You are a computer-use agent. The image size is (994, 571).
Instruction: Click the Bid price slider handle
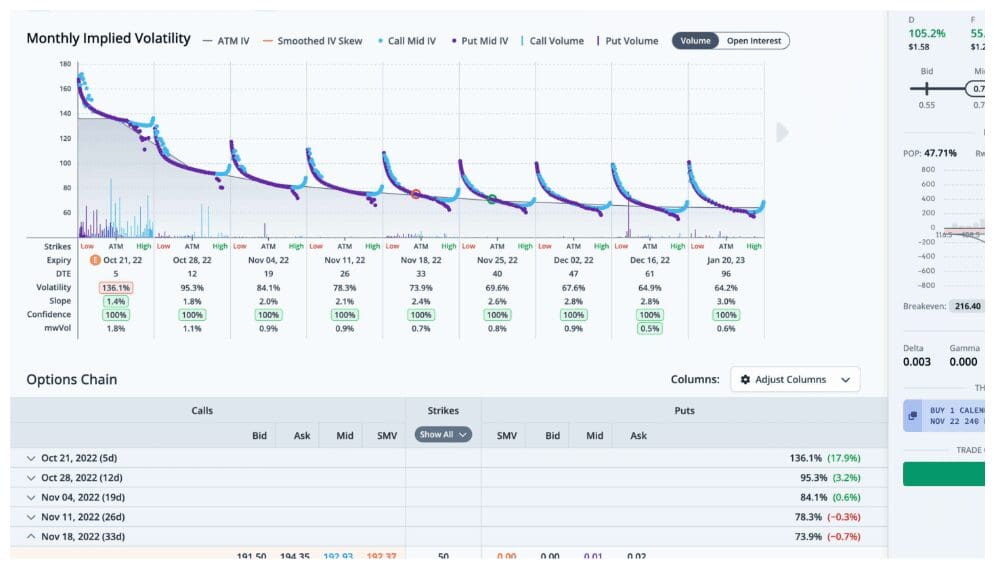click(x=927, y=89)
